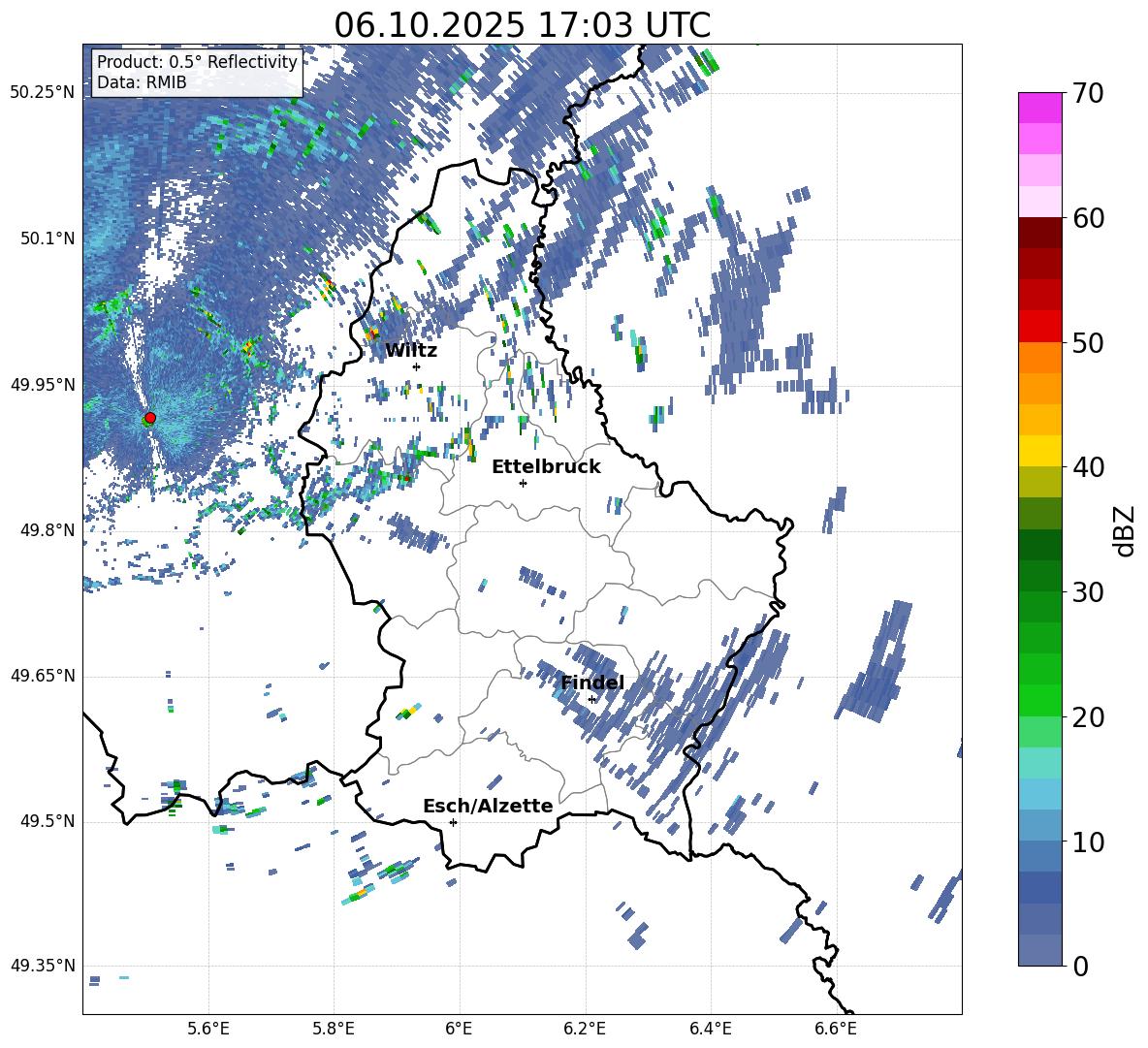This screenshot has height=1048, width=1148.
Task: Click the Ettelbruck station cross marker
Action: 523,483
